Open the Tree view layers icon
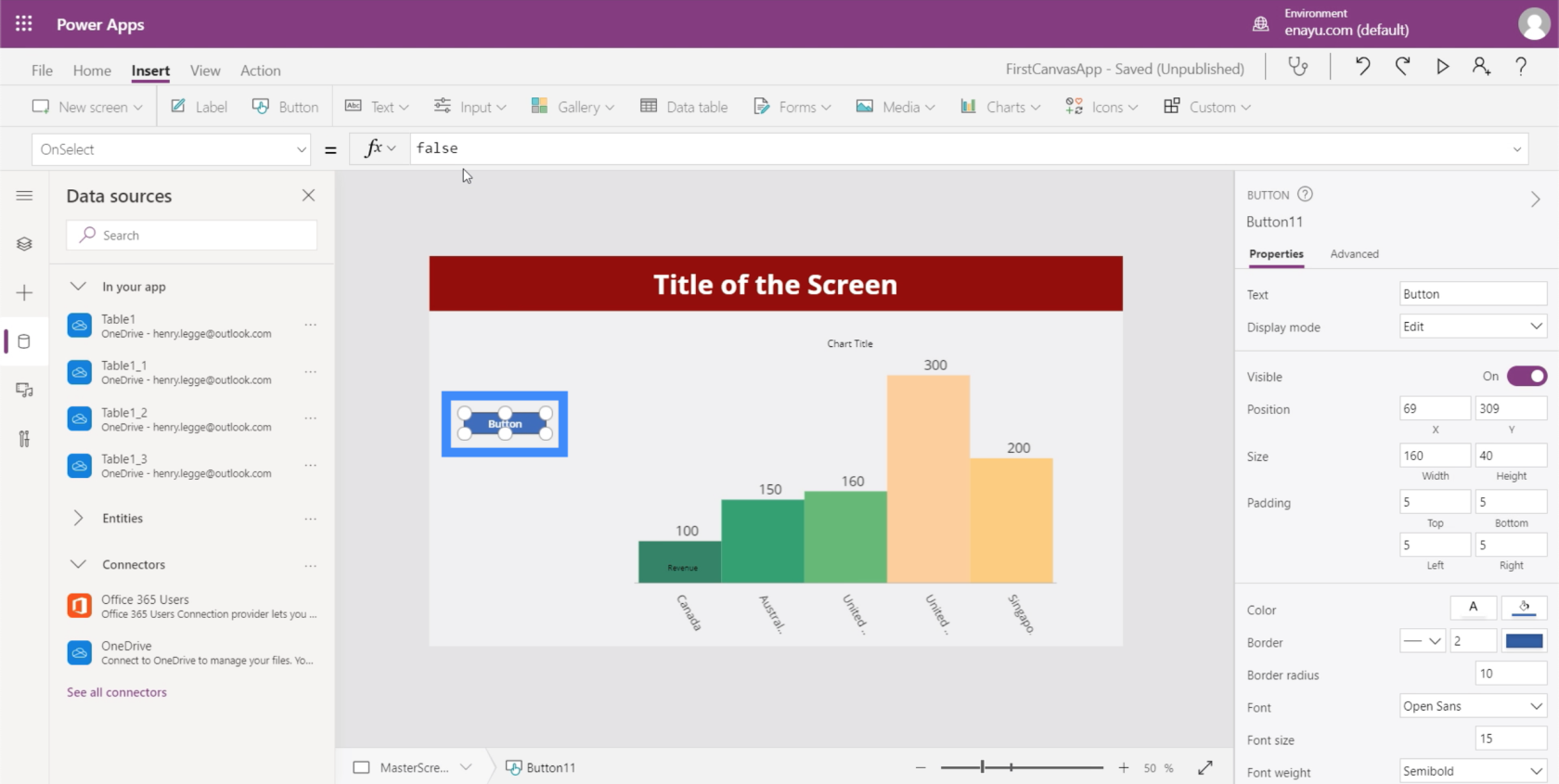This screenshot has width=1559, height=784. pyautogui.click(x=24, y=244)
